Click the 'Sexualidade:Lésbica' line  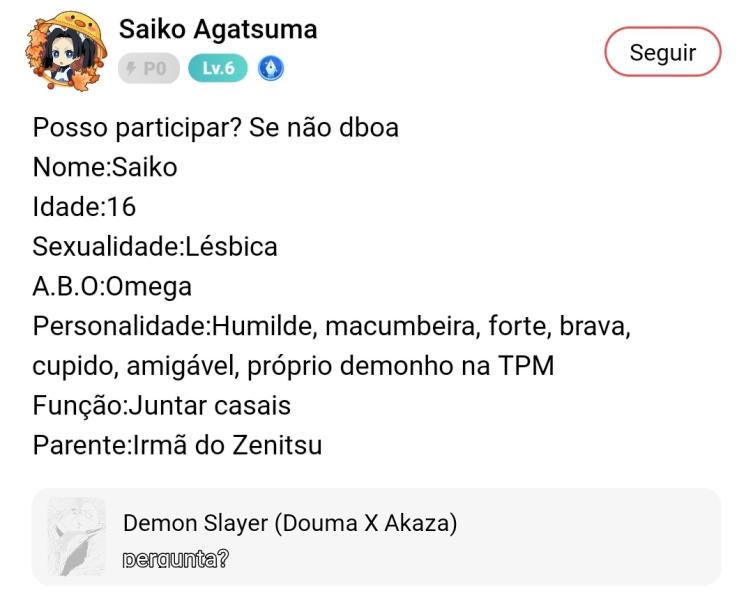155,246
